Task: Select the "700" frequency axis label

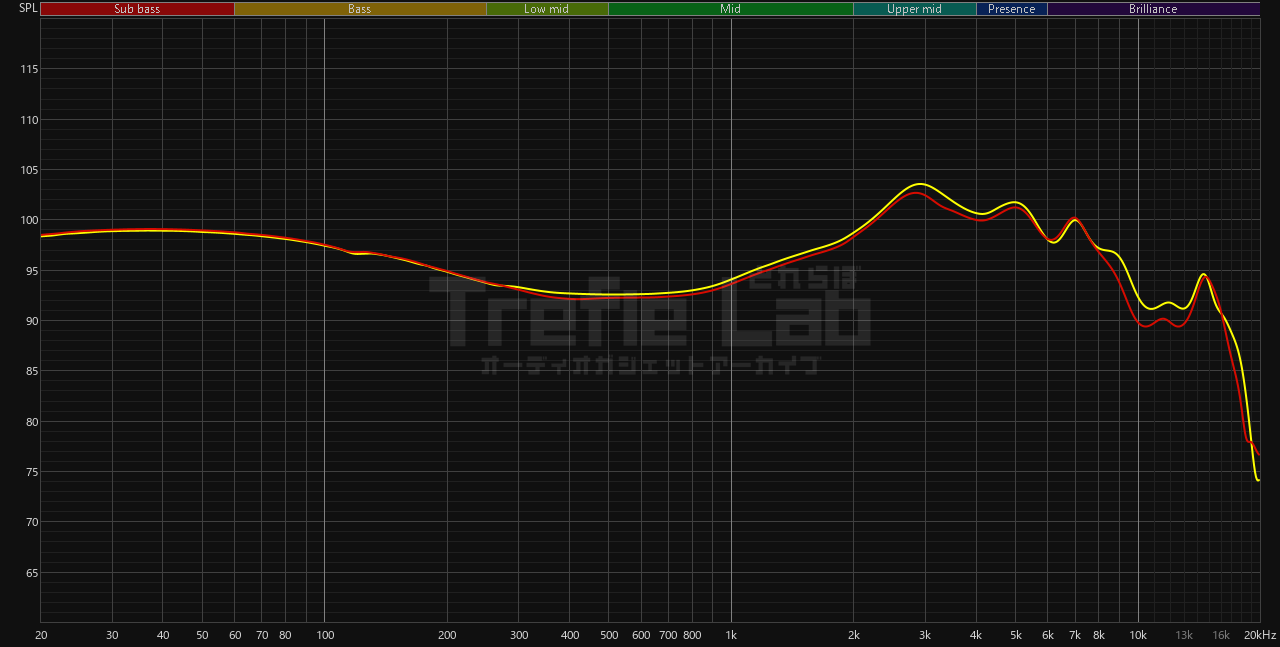Action: 668,635
